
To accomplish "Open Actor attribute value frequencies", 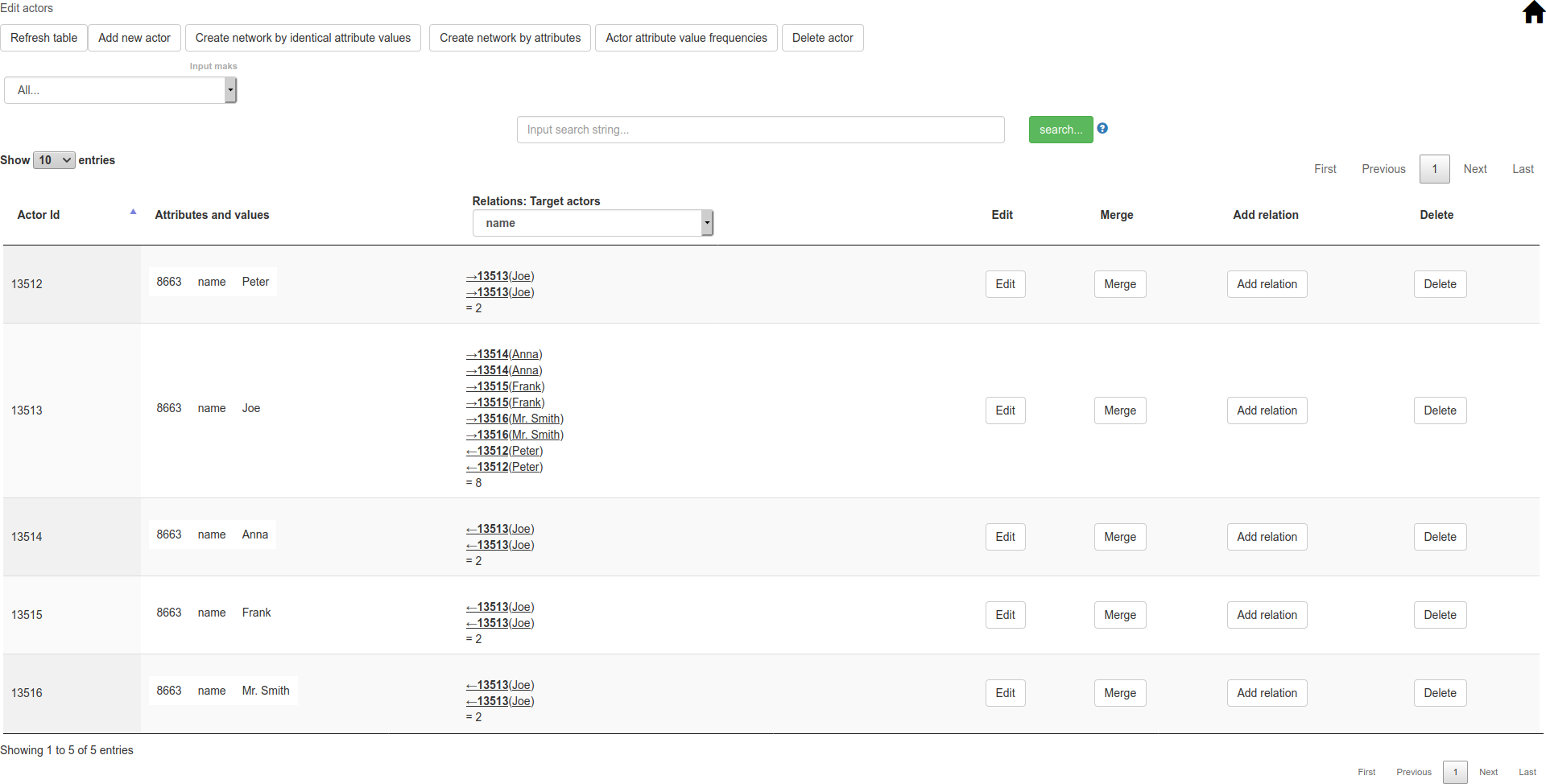I will 686,38.
